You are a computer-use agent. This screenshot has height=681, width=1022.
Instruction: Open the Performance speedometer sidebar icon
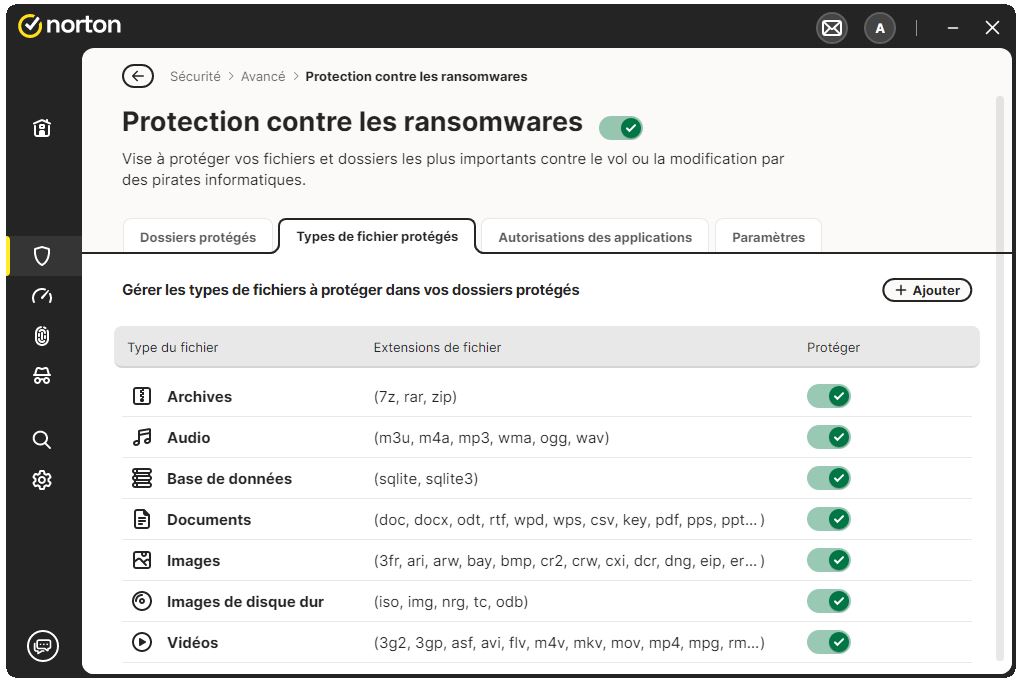click(42, 296)
